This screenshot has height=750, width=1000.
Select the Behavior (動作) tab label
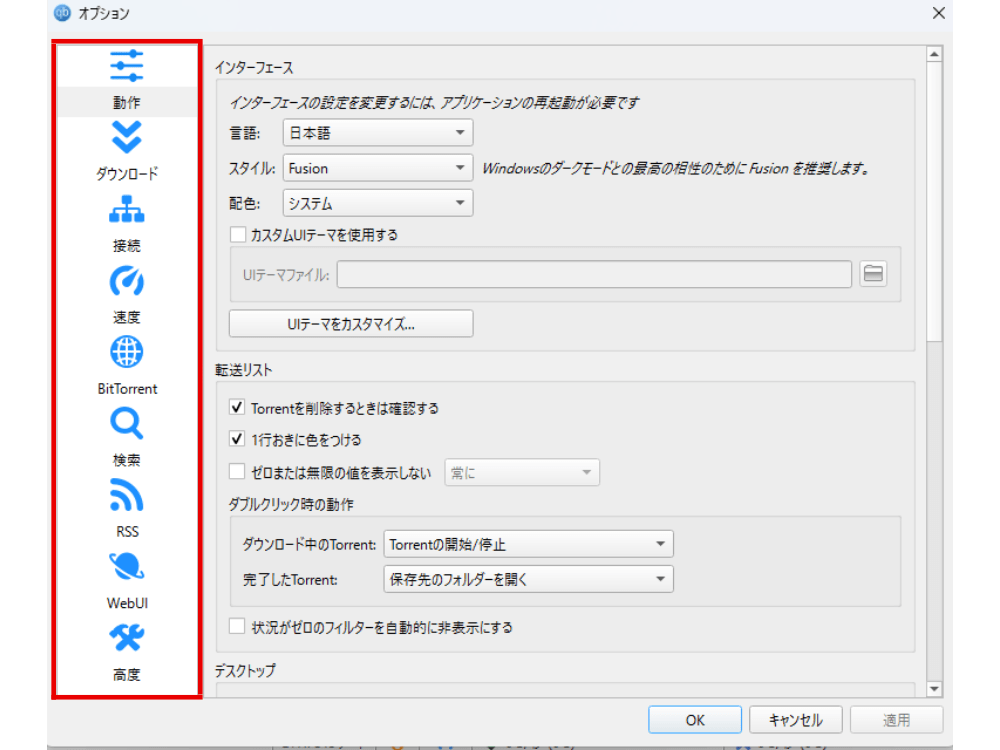(x=127, y=103)
